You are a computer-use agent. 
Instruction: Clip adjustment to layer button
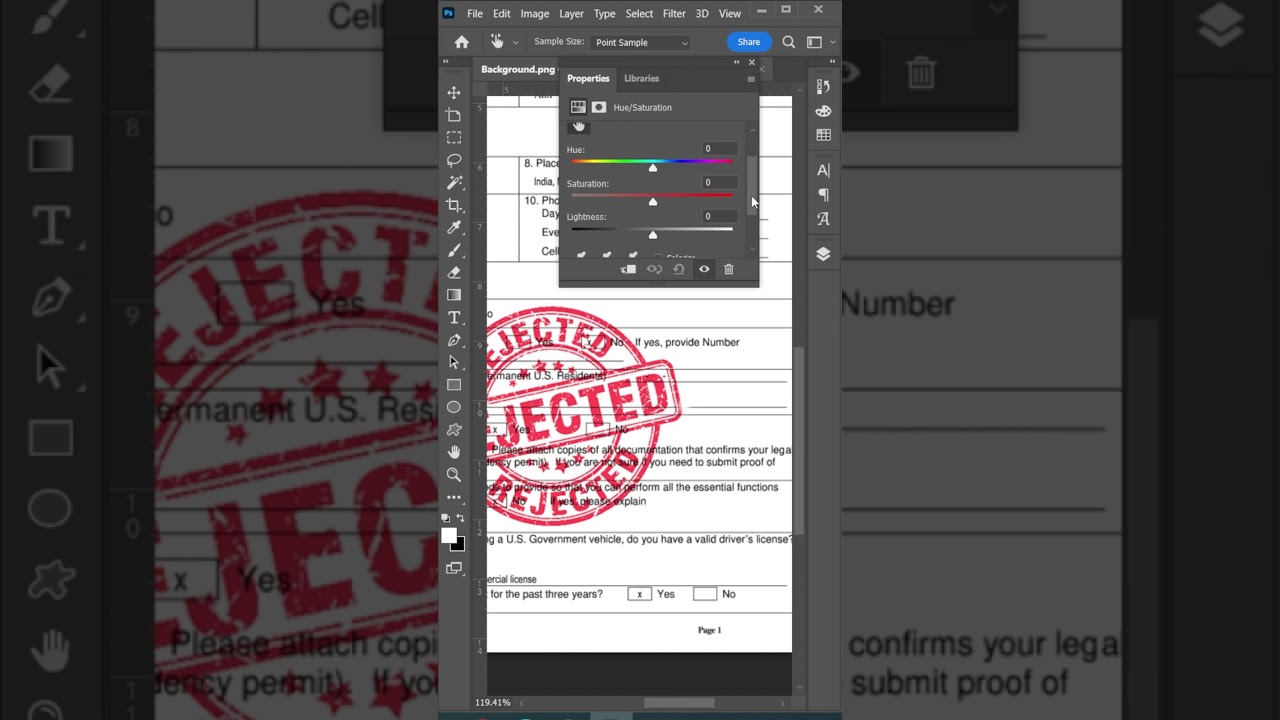tap(628, 269)
